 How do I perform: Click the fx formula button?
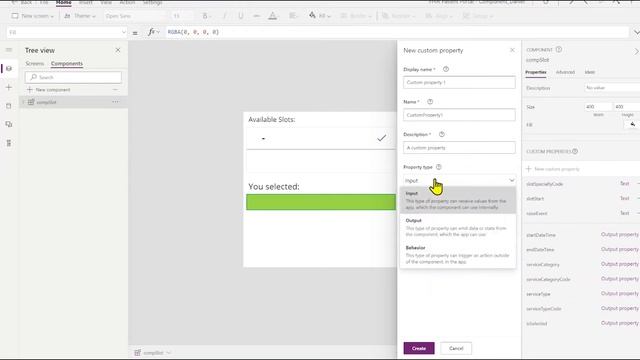tap(153, 32)
